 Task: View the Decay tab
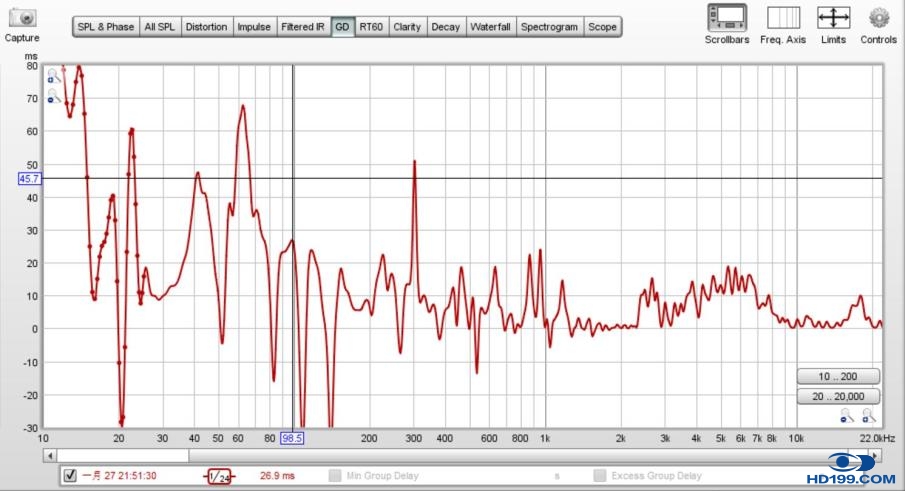point(446,27)
